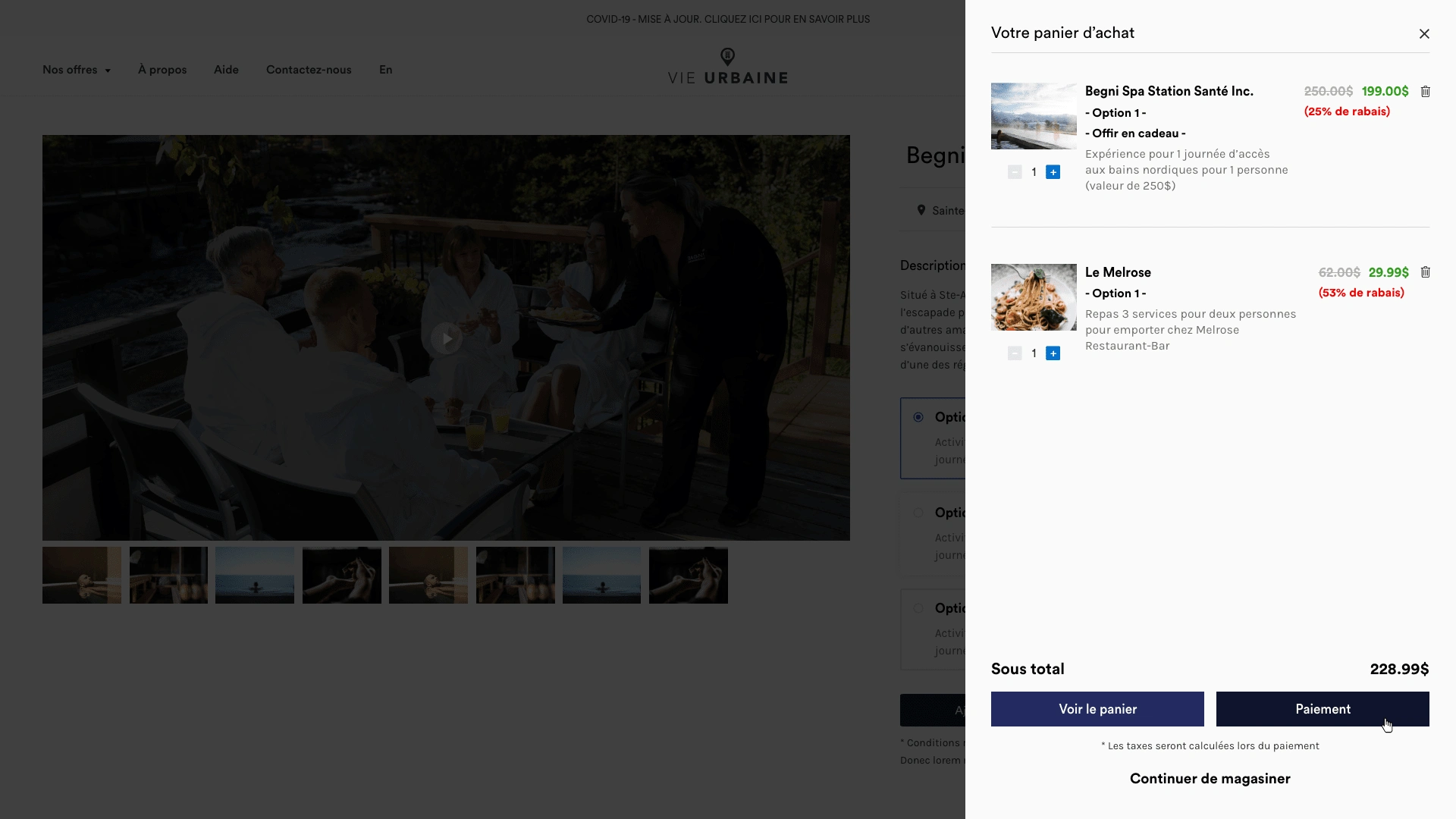Delete Begni Spa Station Santé item
Image resolution: width=1456 pixels, height=819 pixels.
click(x=1426, y=91)
